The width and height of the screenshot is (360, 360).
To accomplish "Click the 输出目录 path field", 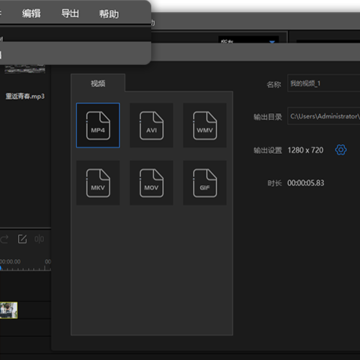I will coord(324,116).
